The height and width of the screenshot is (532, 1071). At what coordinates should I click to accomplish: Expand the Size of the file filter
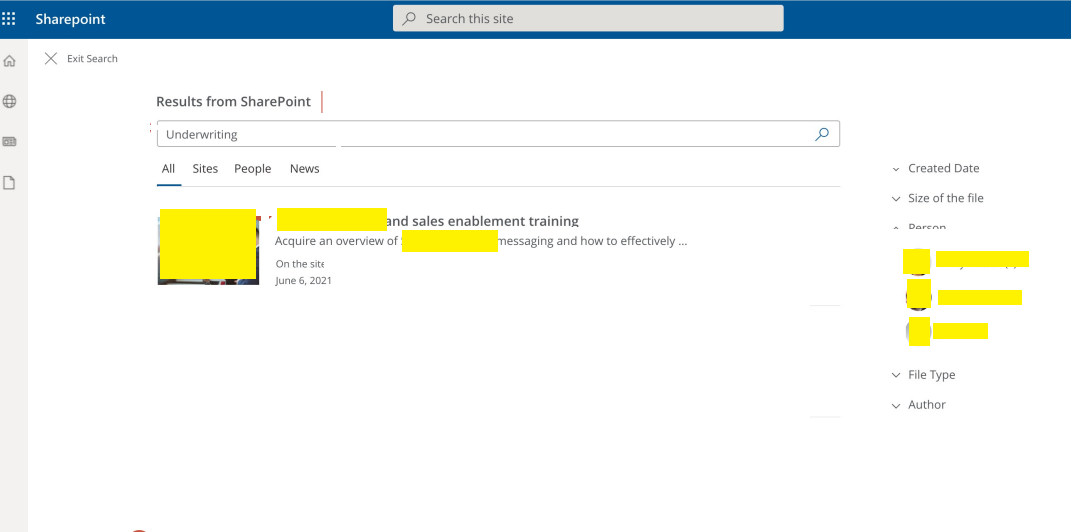(x=937, y=199)
